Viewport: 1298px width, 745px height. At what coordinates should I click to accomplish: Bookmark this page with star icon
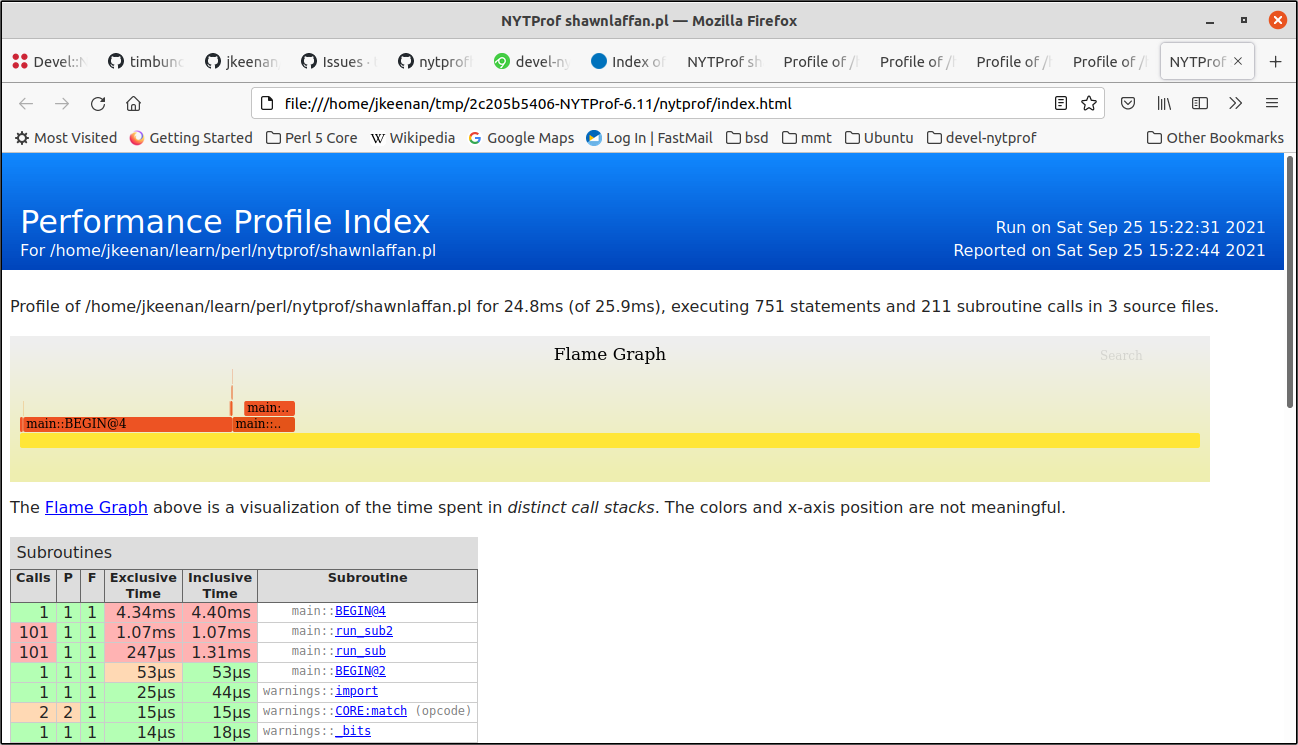pos(1089,103)
